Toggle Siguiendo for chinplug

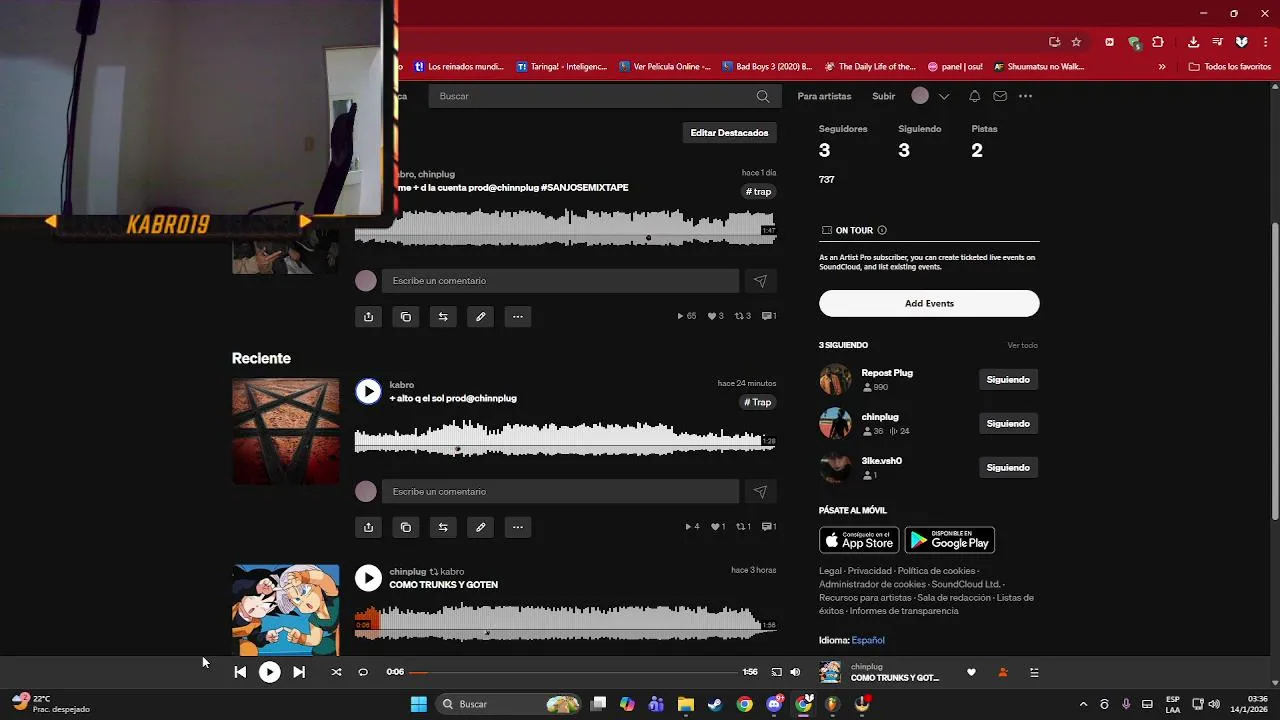coord(1008,424)
